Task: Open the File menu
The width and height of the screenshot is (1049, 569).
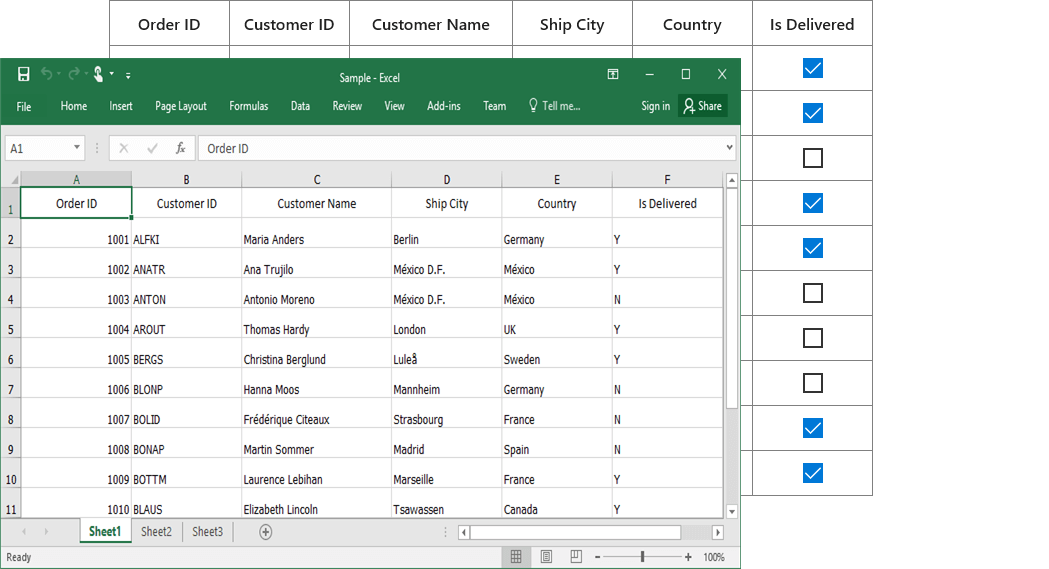Action: click(23, 106)
